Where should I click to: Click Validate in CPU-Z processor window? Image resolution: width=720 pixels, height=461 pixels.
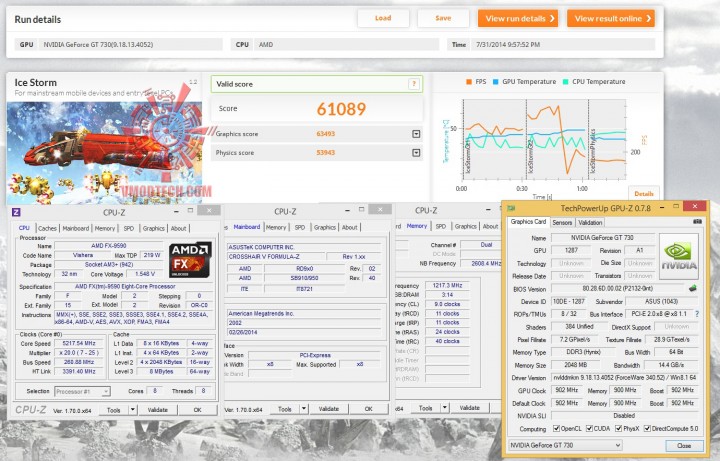click(x=158, y=410)
